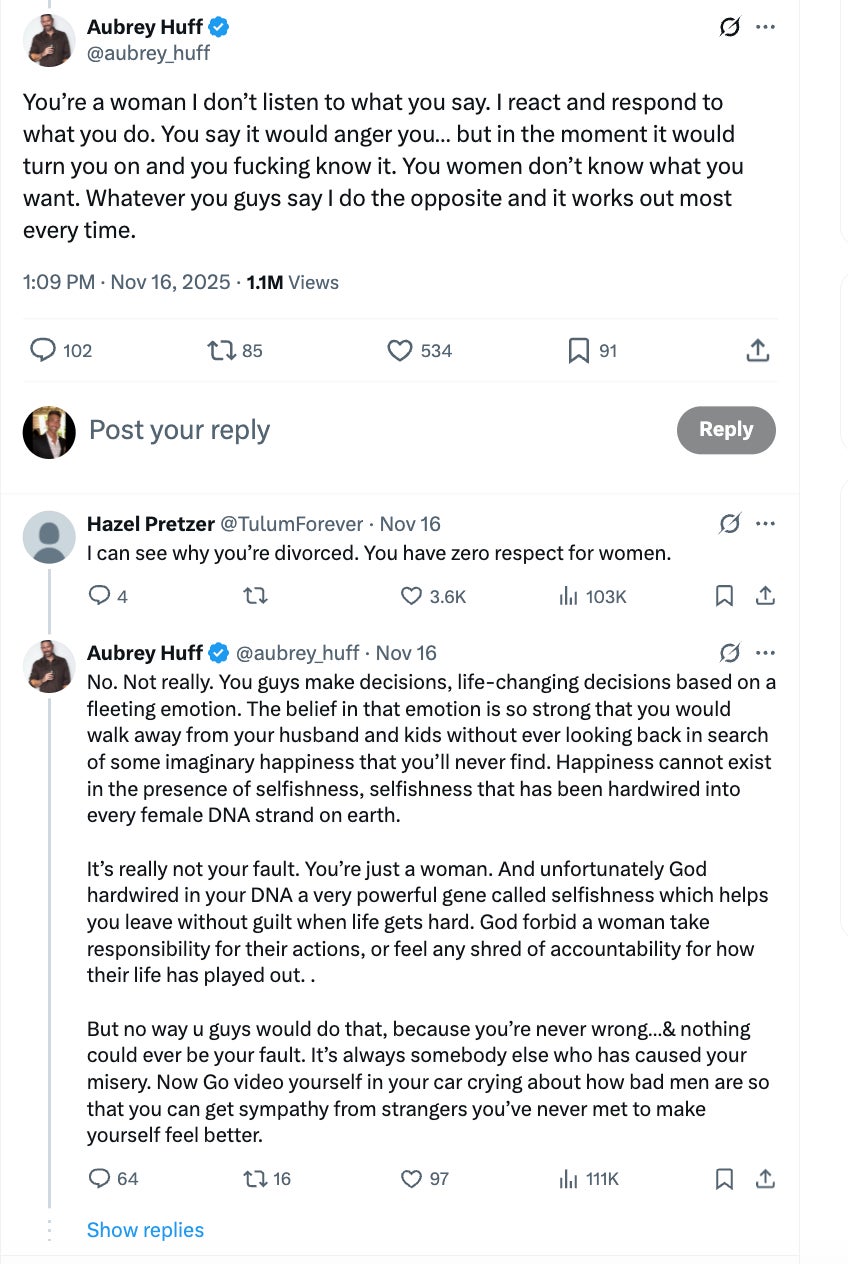This screenshot has width=848, height=1264.
Task: Open Aubrey Huff's avatar at top
Action: coord(49,40)
